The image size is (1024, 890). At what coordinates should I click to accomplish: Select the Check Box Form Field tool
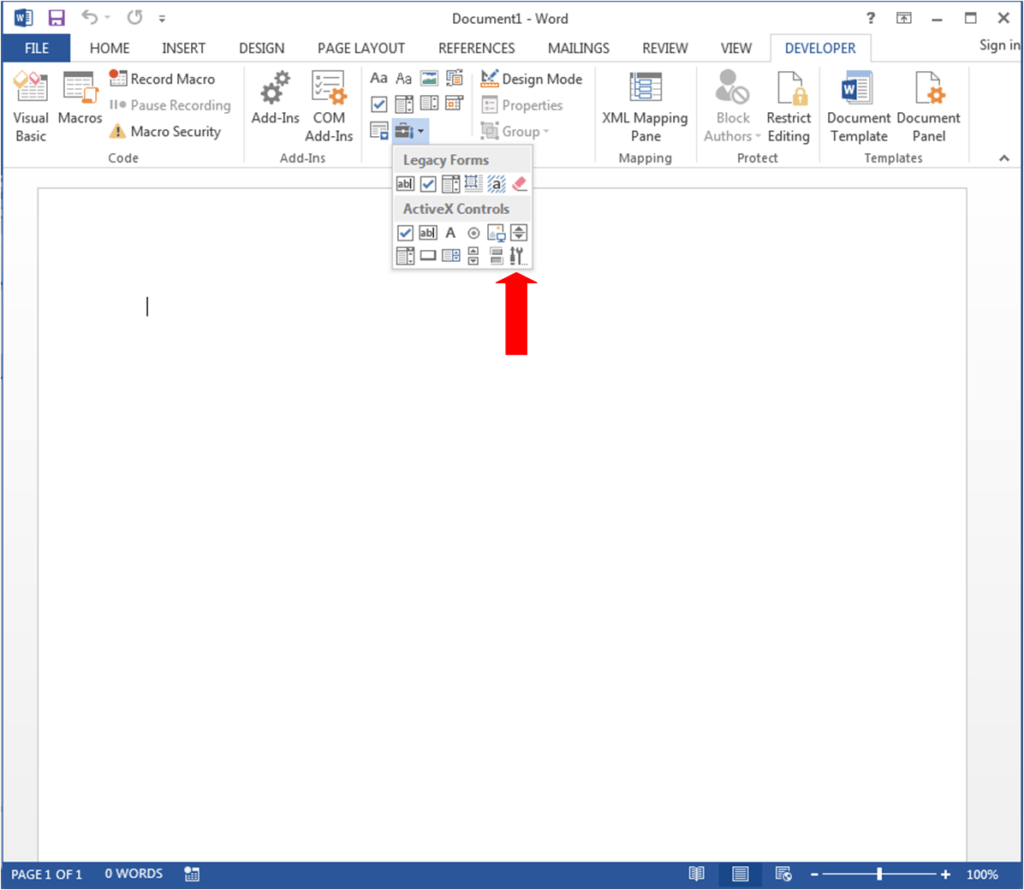point(428,183)
